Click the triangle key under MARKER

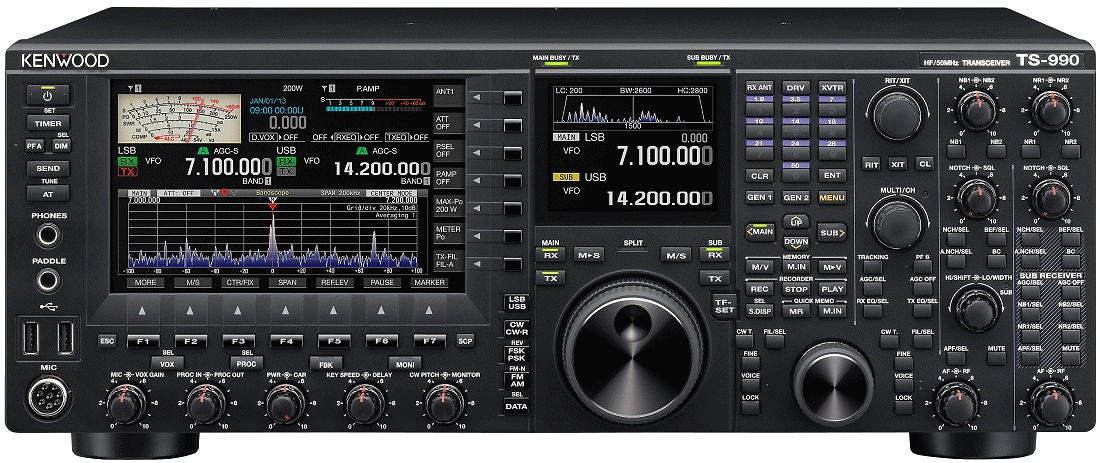(429, 309)
